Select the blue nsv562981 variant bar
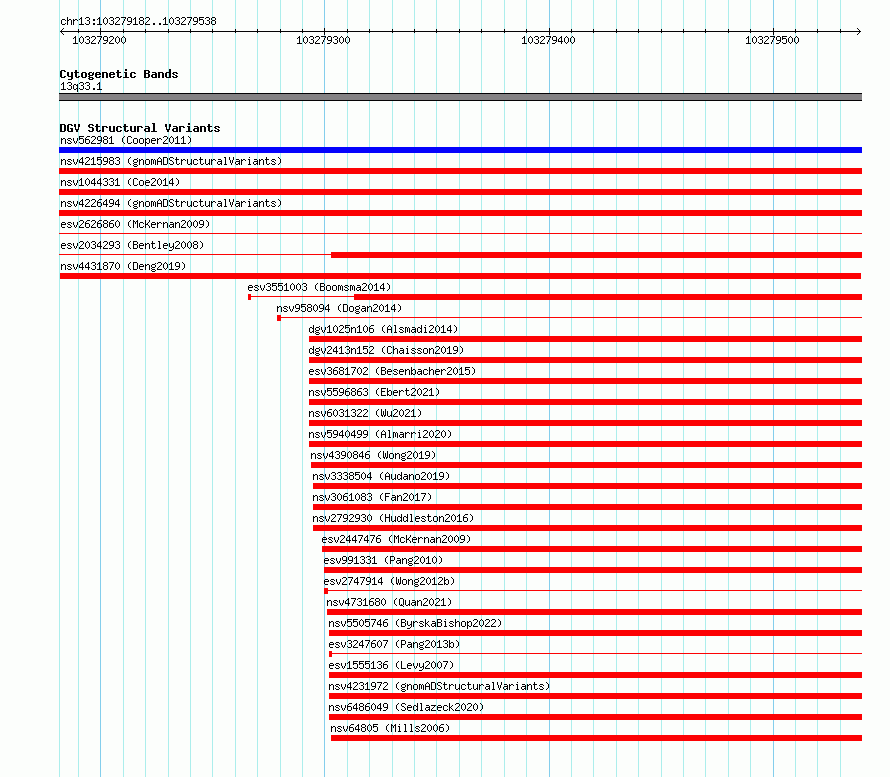 460,150
